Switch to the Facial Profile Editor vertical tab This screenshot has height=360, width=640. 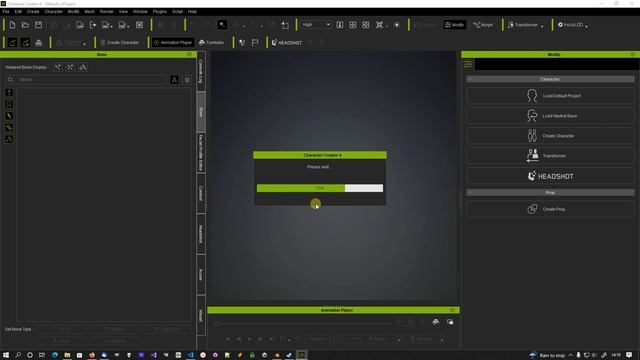pyautogui.click(x=201, y=153)
